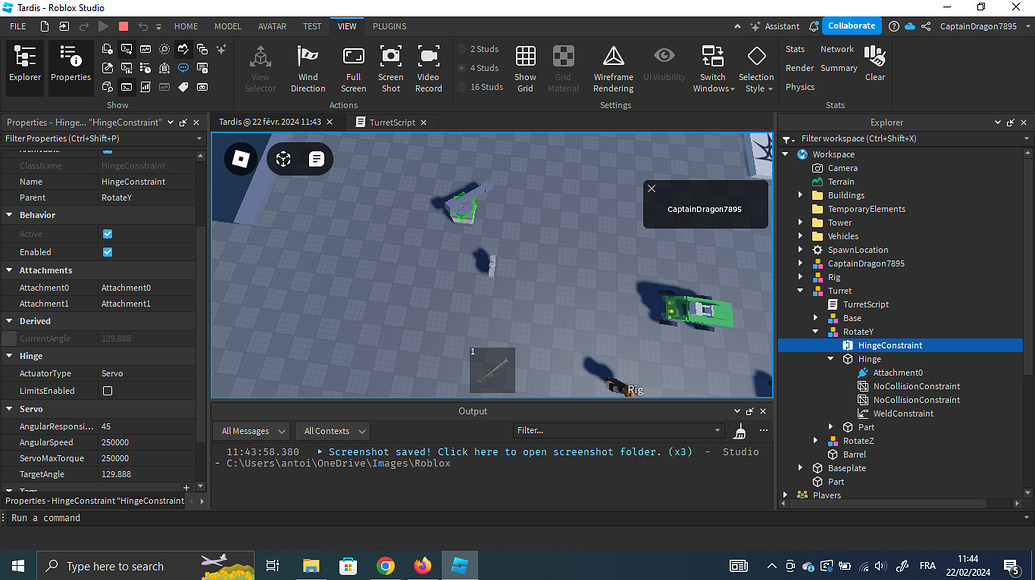Dismiss the CaptainDragon7895 player popup
Viewport: 1035px width, 580px height.
(x=651, y=189)
